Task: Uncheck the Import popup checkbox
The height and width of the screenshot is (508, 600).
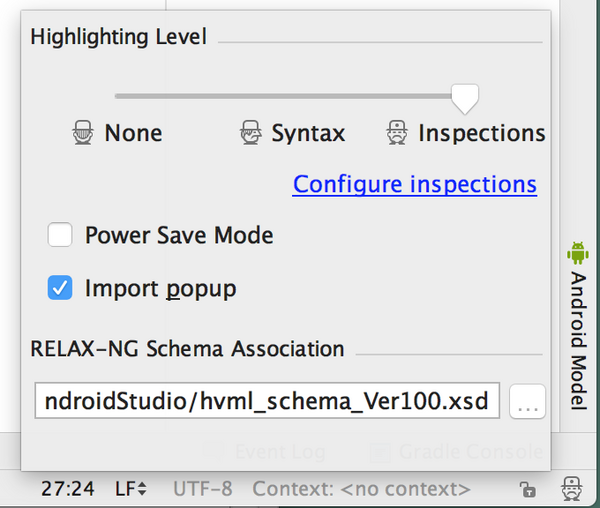Action: pos(61,289)
